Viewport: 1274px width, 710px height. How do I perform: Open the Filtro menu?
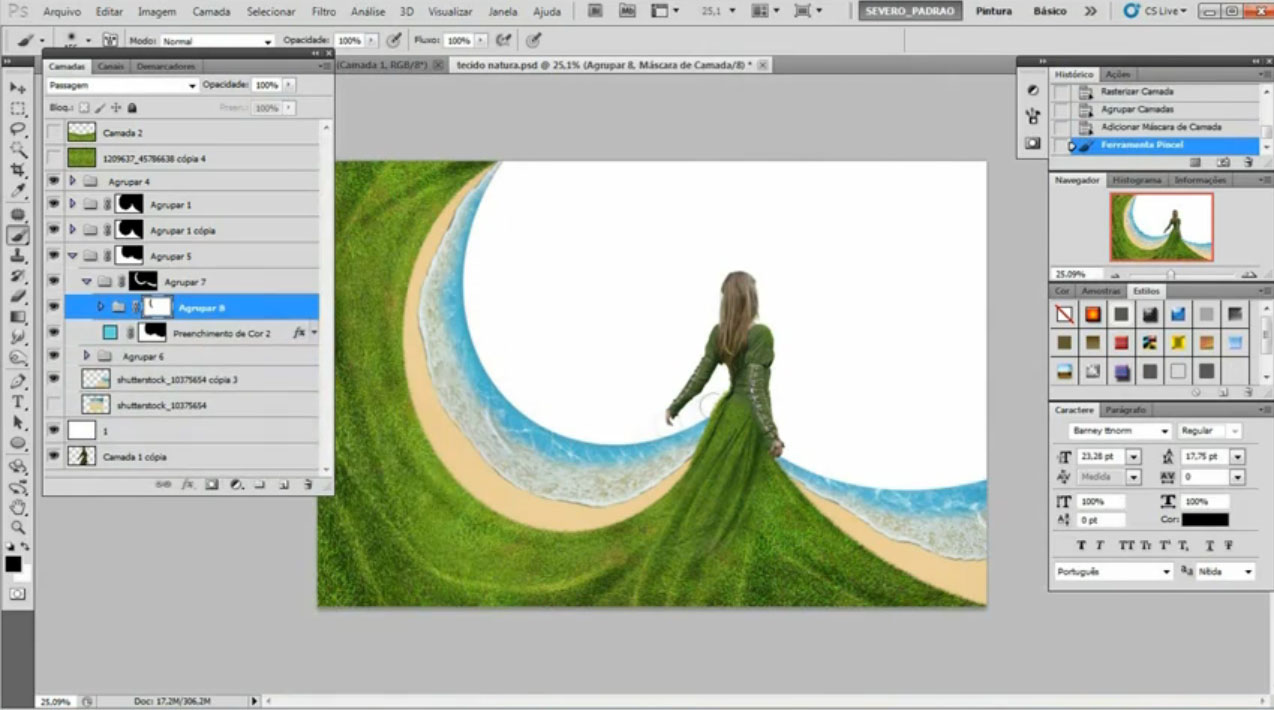point(323,12)
